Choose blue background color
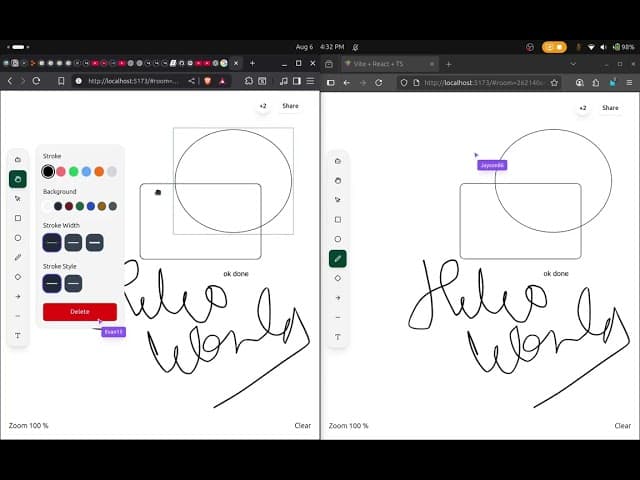 pos(91,207)
